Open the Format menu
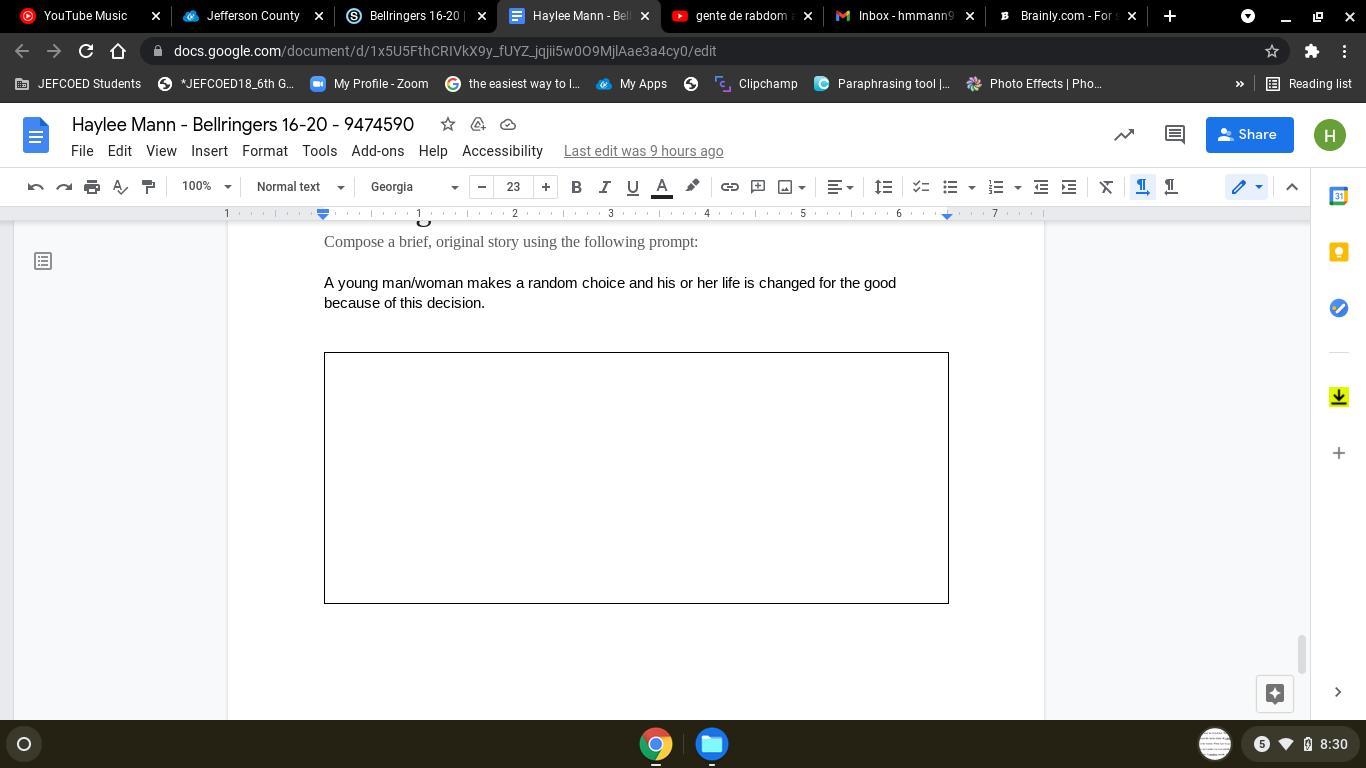This screenshot has width=1366, height=768. 265,151
